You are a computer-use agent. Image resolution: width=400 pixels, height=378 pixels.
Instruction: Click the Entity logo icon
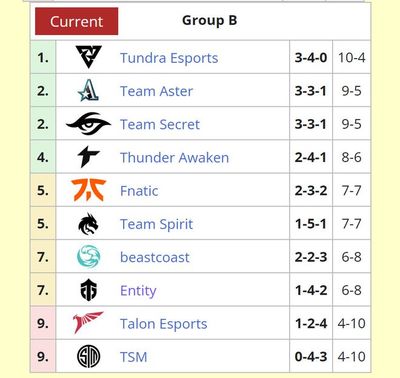[x=88, y=290]
